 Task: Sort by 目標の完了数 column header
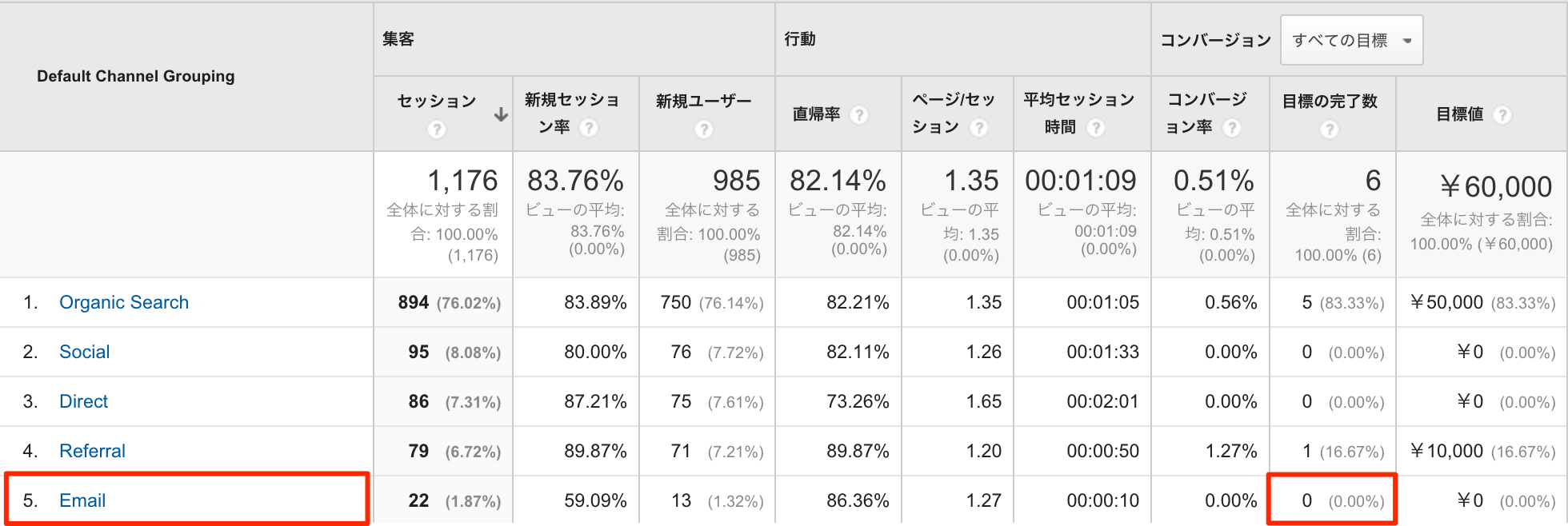point(1330,102)
